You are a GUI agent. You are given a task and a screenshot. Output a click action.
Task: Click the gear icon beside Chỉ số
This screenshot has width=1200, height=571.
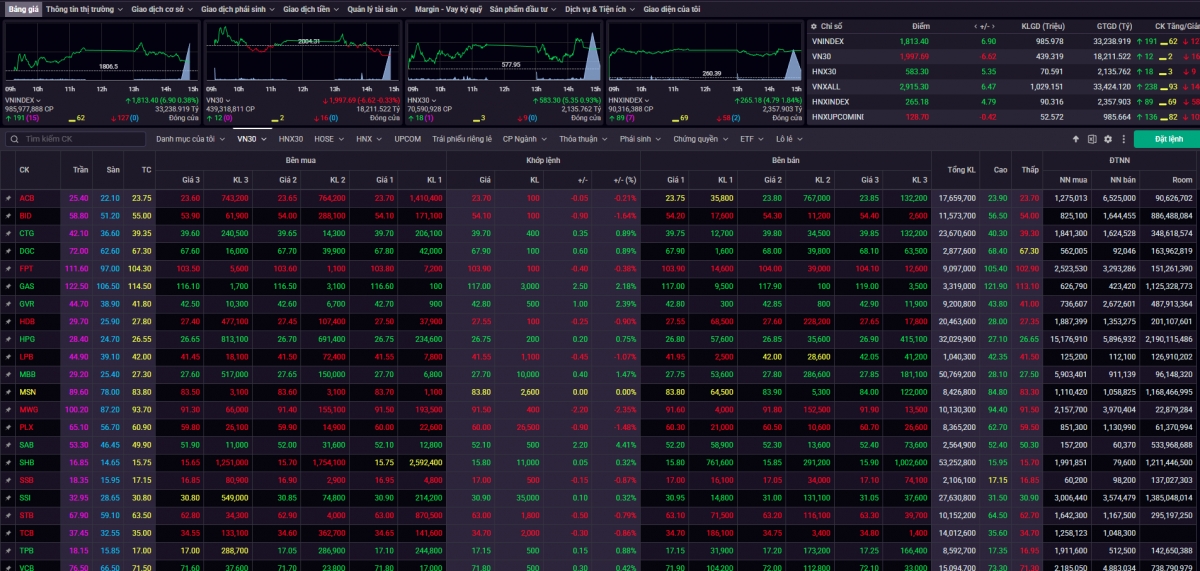pos(813,26)
